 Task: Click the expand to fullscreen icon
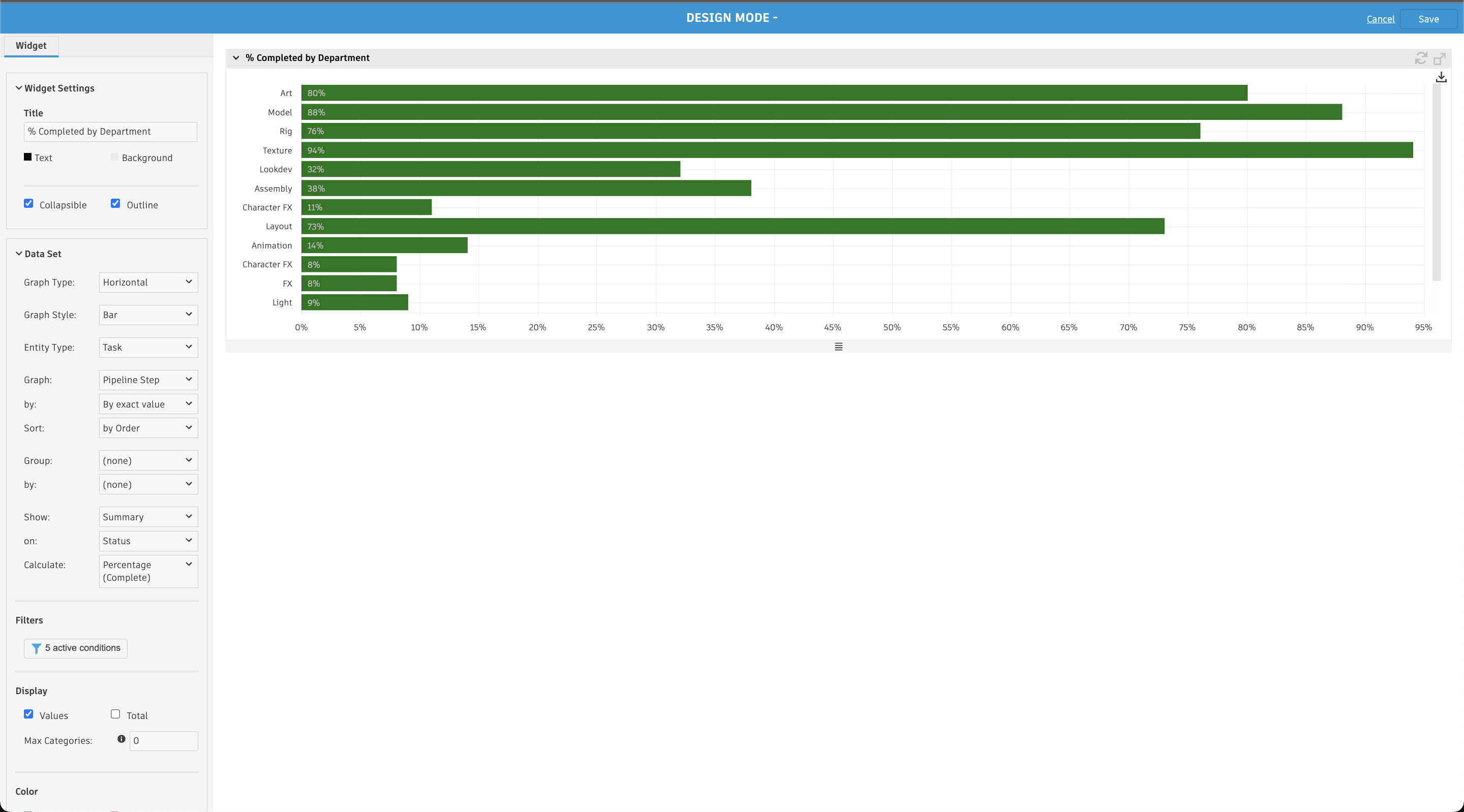point(1440,57)
